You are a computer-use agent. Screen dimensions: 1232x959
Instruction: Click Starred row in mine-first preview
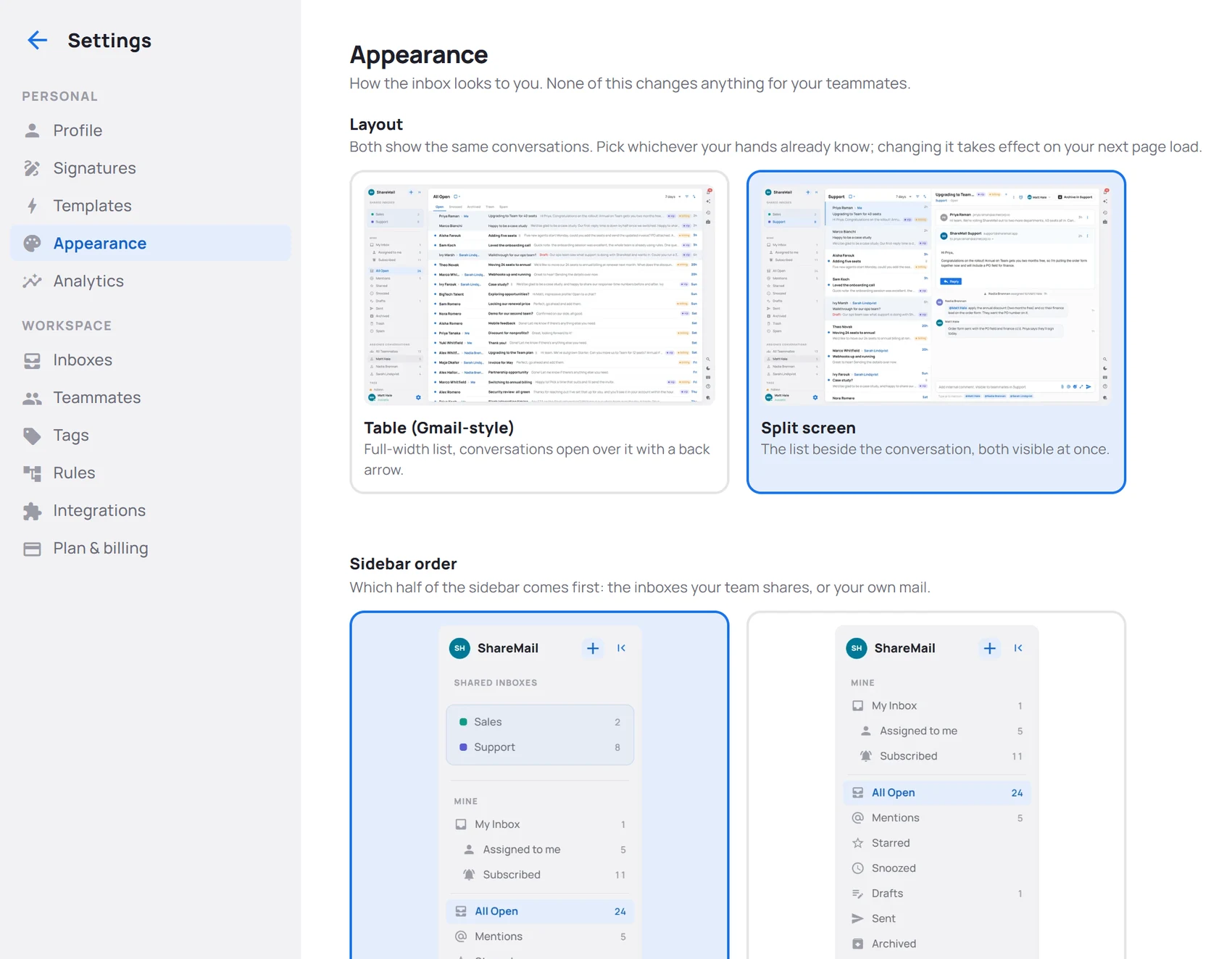coord(937,843)
